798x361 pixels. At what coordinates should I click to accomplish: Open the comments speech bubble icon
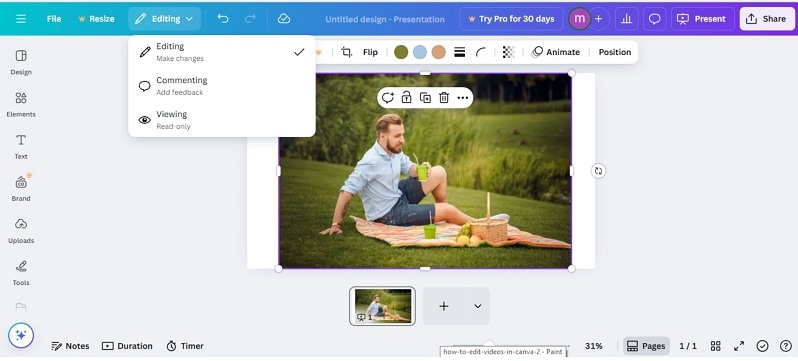pos(654,19)
